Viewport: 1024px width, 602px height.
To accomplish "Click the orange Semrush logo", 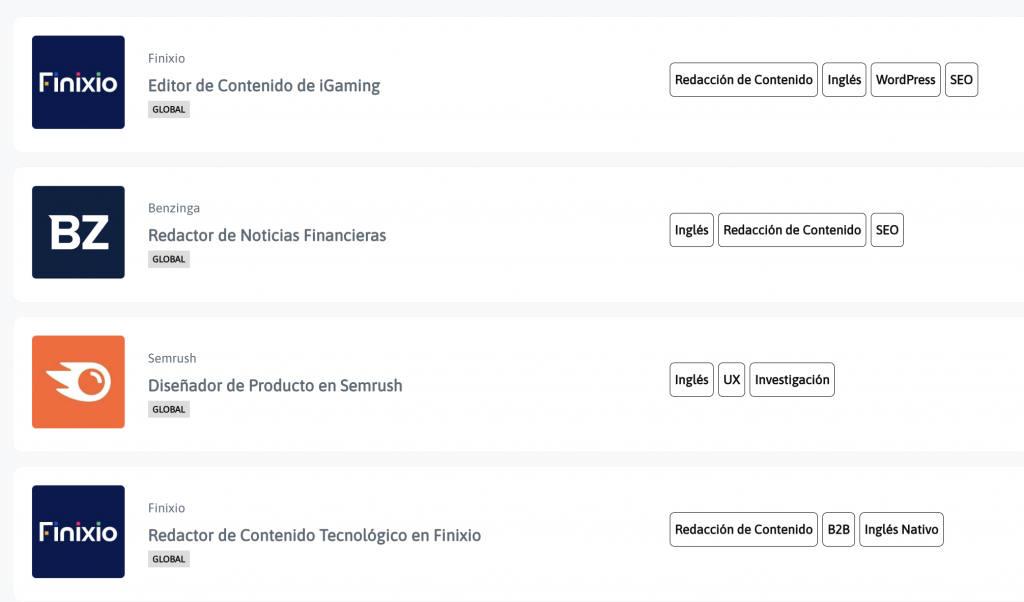I will point(78,382).
